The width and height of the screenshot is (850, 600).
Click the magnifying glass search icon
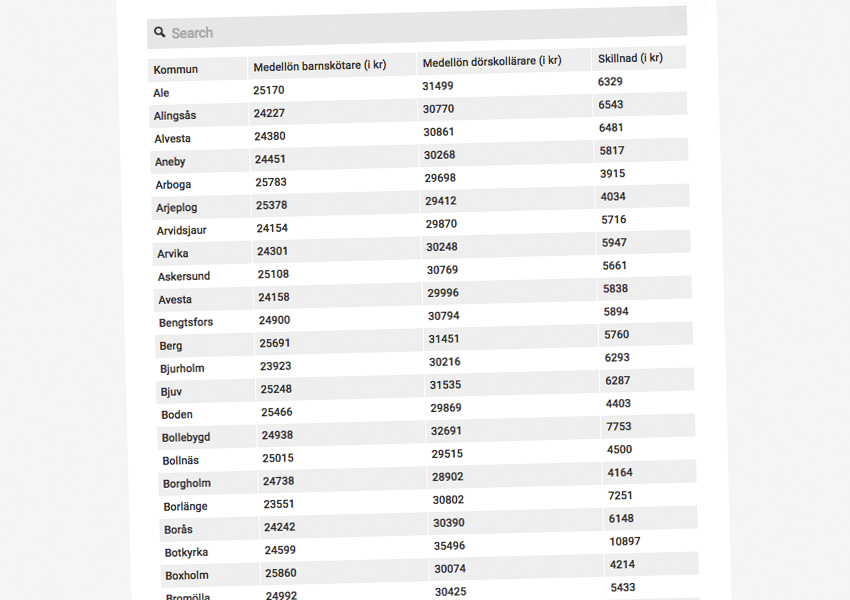pos(160,32)
